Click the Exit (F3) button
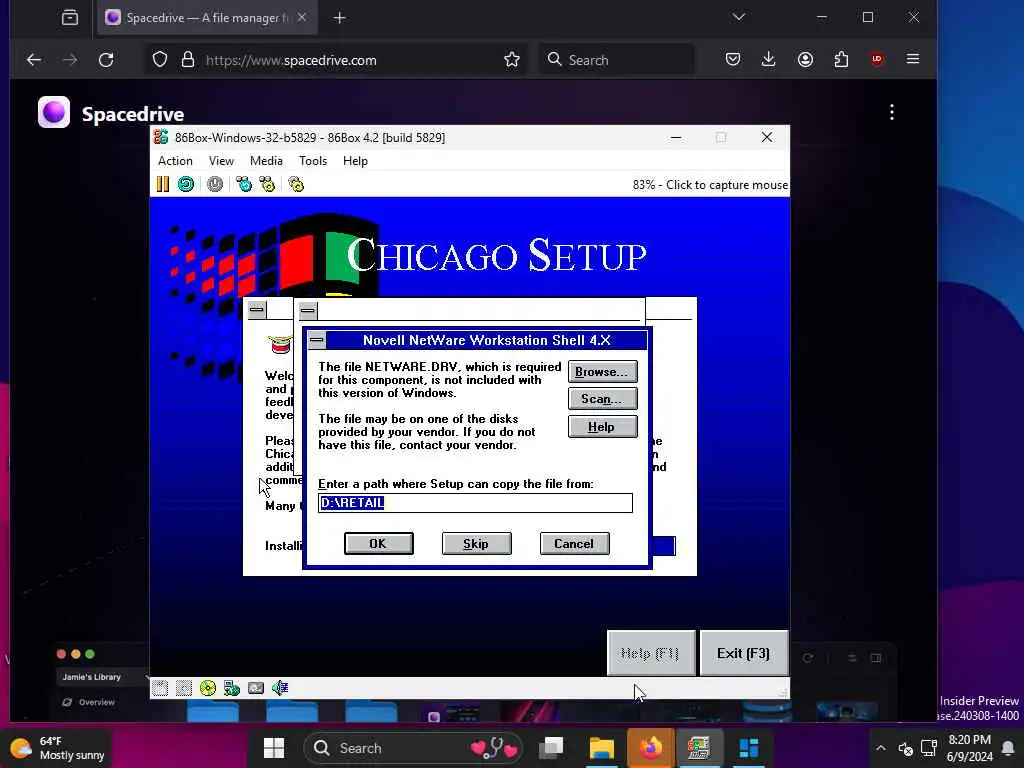Screen dimensions: 1024x768 click(x=743, y=653)
